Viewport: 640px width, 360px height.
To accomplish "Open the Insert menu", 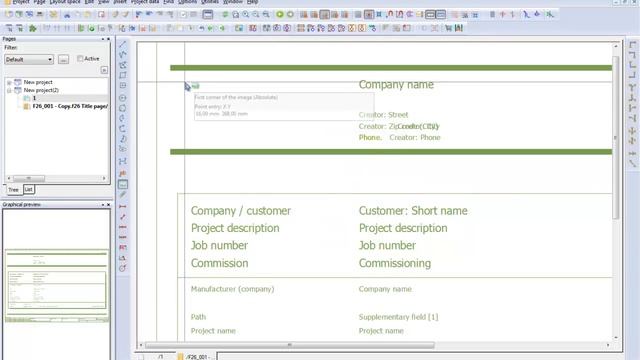I will [x=120, y=2].
